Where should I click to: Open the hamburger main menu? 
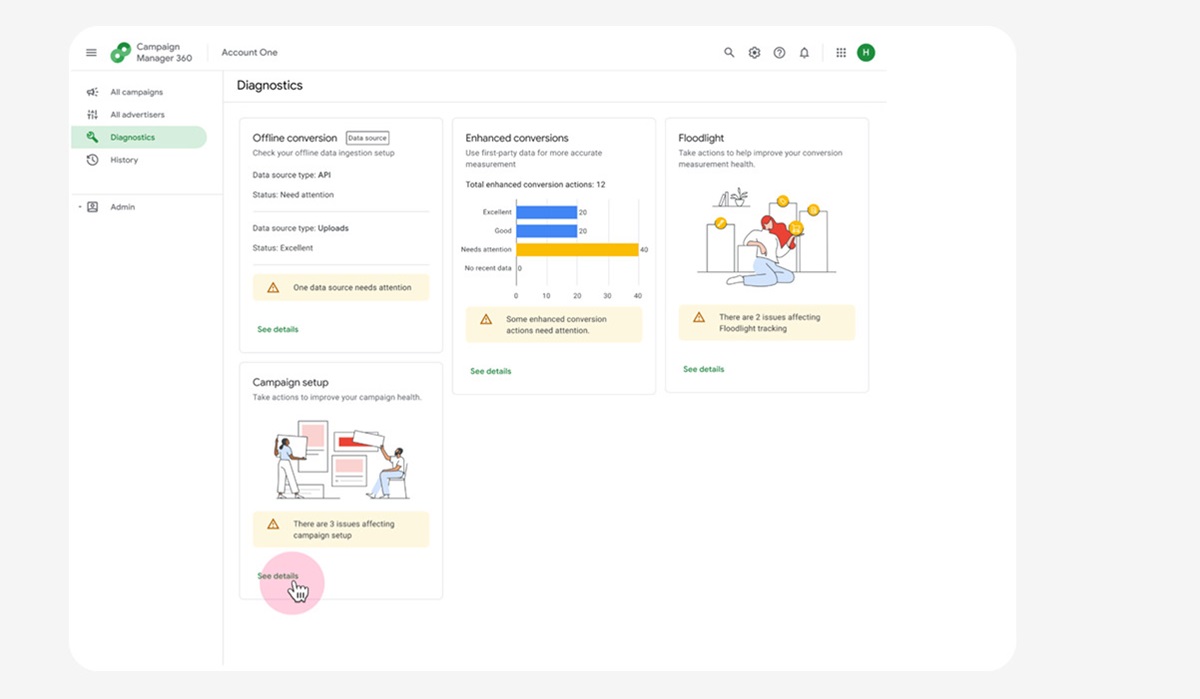(x=91, y=53)
